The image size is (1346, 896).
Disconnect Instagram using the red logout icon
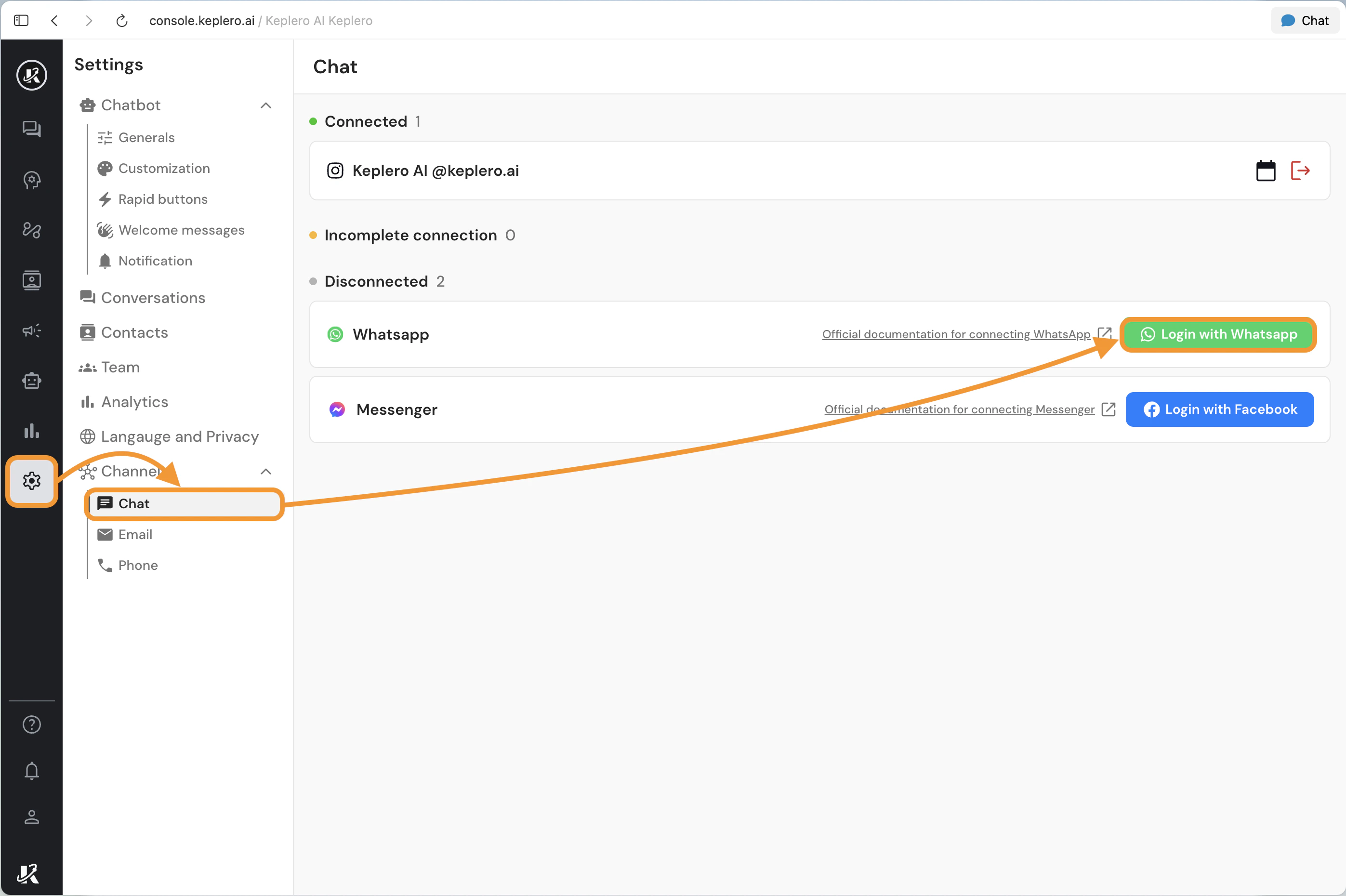1300,170
